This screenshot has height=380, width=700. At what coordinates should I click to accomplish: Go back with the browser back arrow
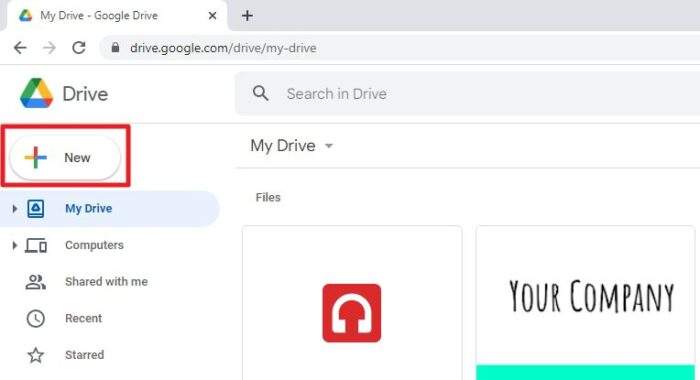point(20,47)
